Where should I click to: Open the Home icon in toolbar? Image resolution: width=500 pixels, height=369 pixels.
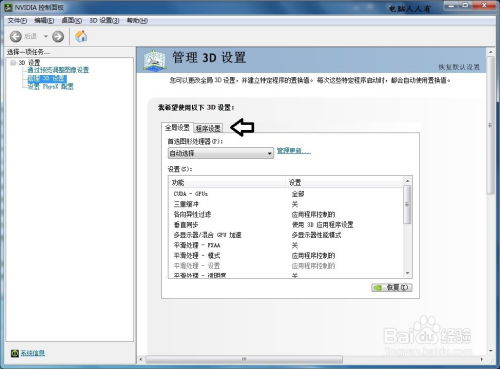click(x=81, y=36)
